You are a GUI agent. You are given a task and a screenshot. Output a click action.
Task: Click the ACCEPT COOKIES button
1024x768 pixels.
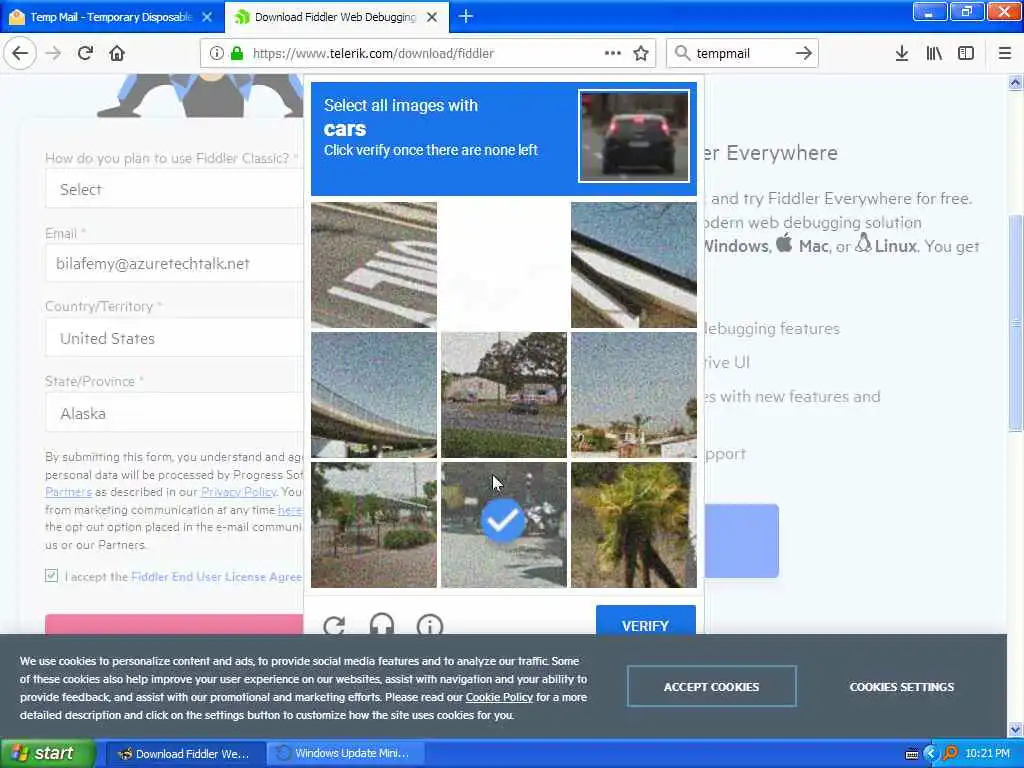711,686
